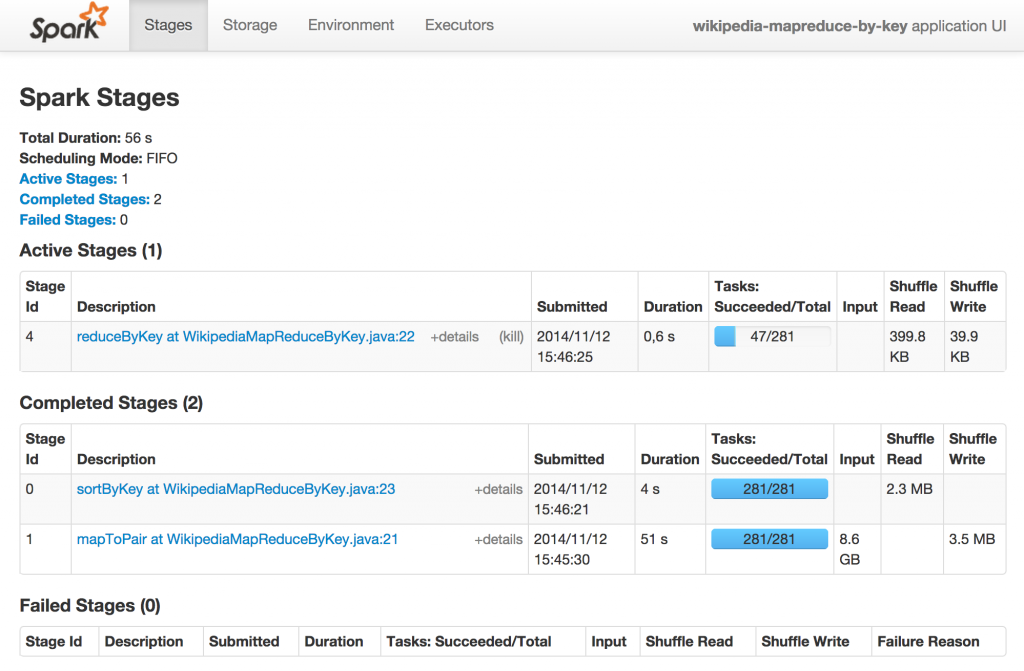
Task: Open reduceByKey stage description link
Action: (x=245, y=337)
